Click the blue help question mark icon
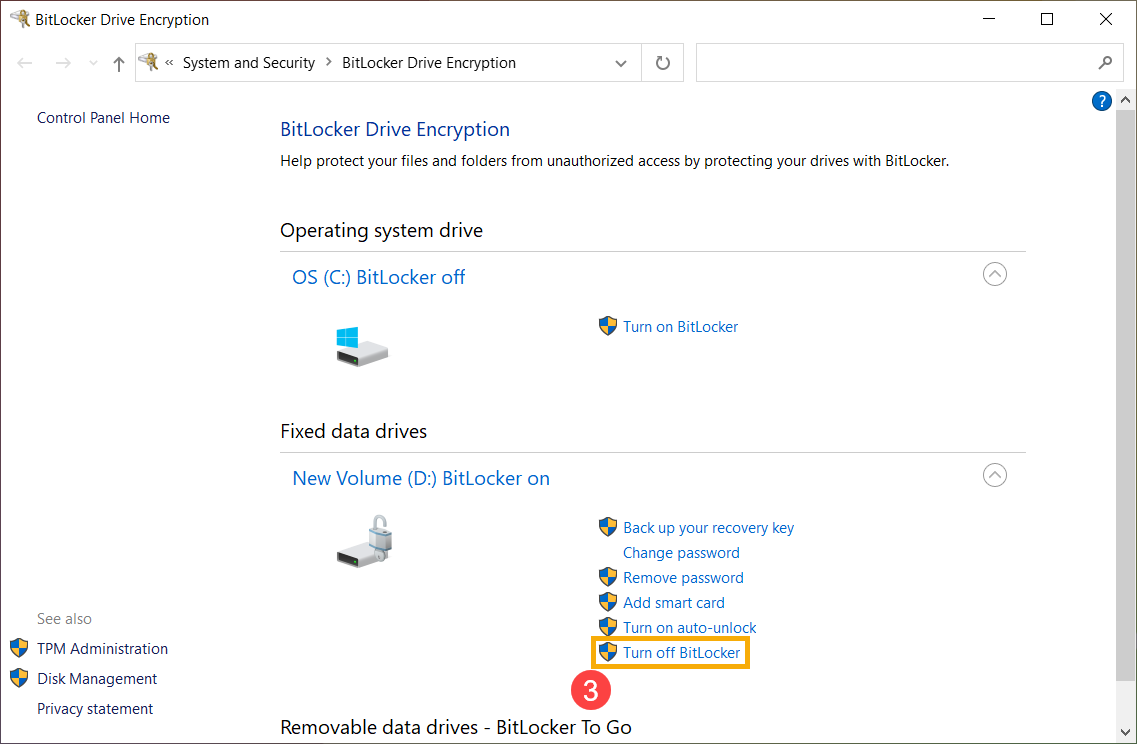The image size is (1137, 744). [1101, 102]
